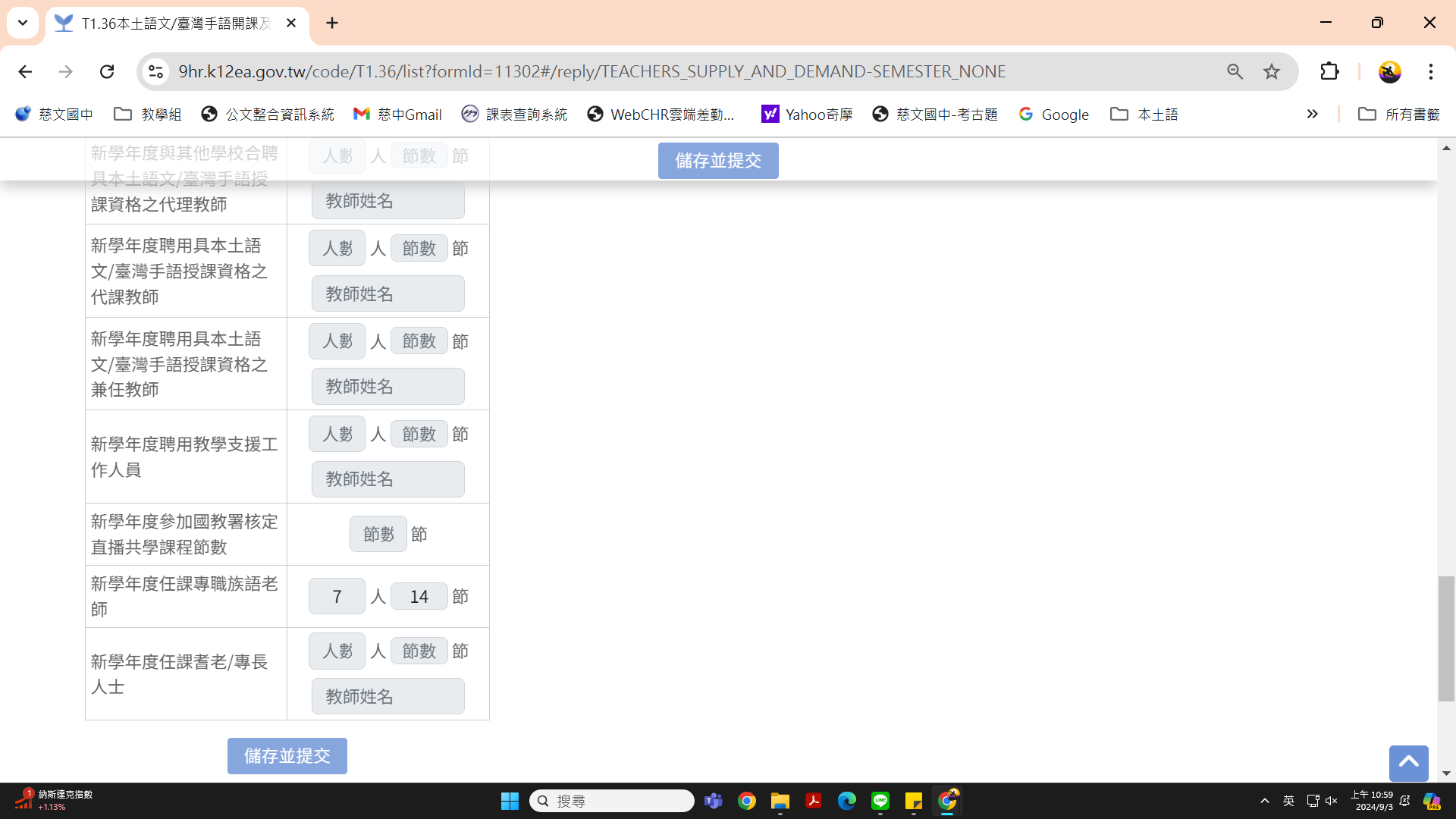This screenshot has height=819, width=1456.
Task: Click 節數 field for 直播共學課程 row
Action: coord(378,534)
